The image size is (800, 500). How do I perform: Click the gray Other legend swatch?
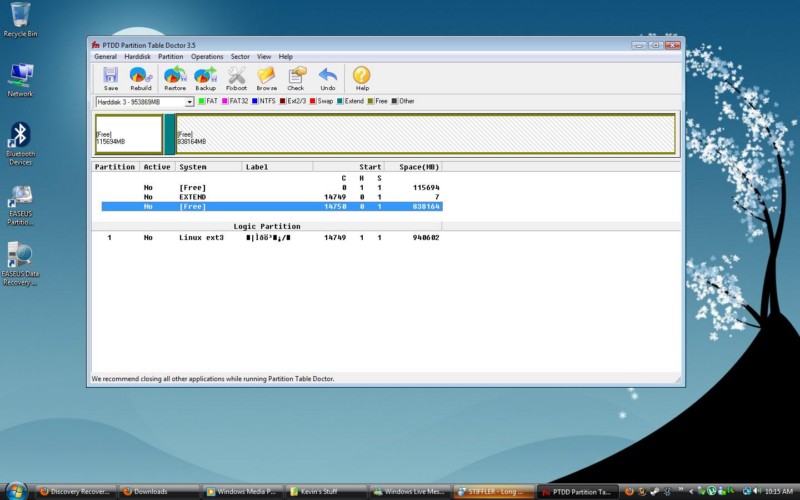[x=394, y=102]
